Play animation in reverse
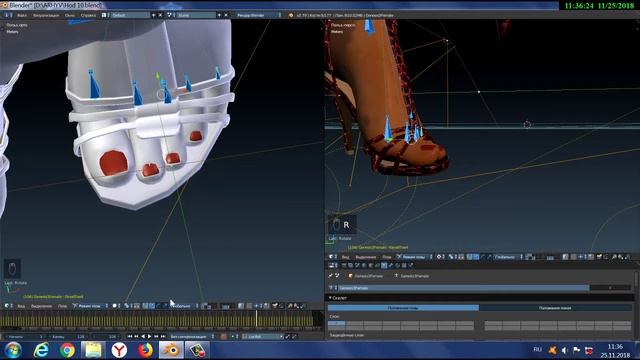 (x=143, y=337)
